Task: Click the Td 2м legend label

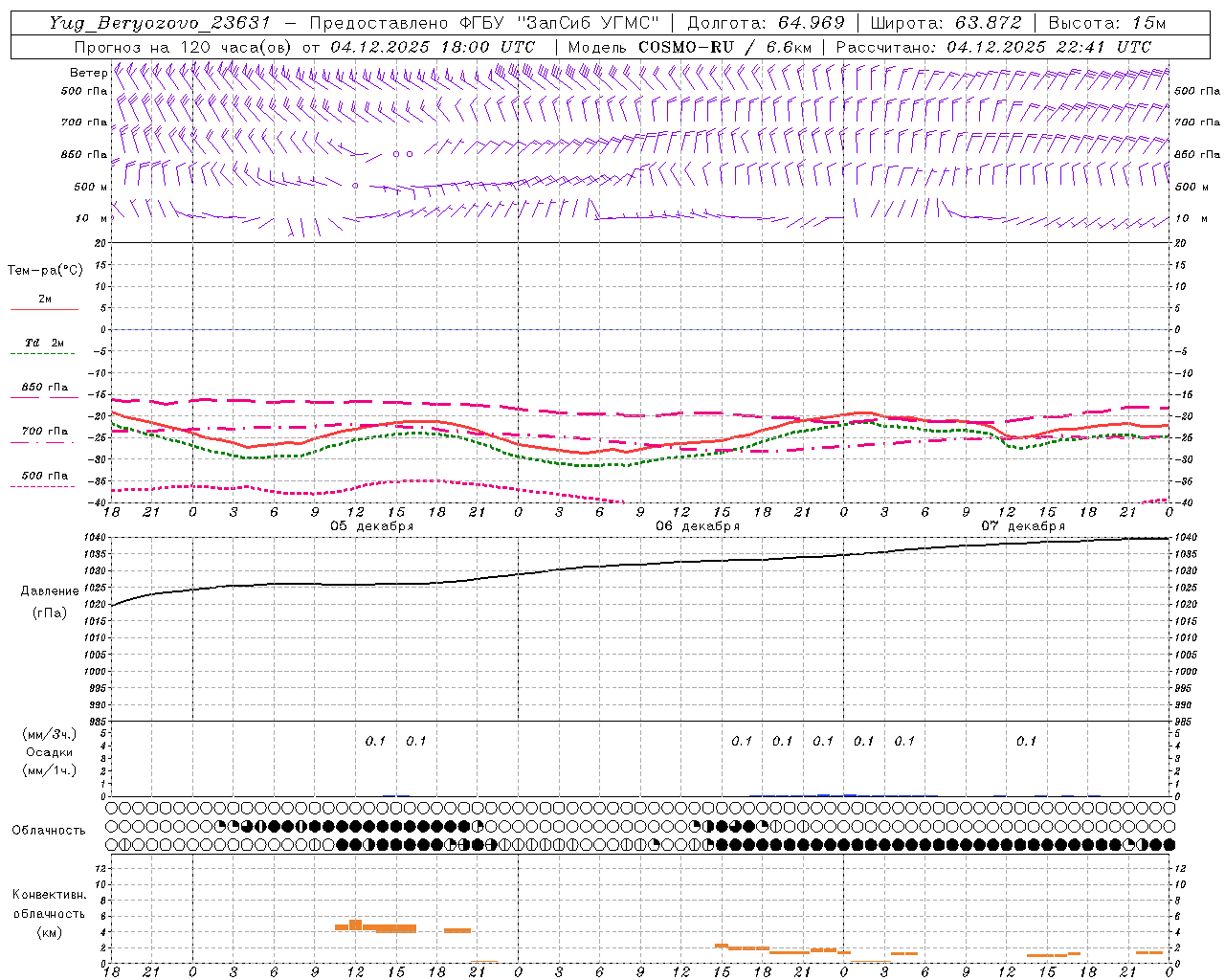Action: click(44, 343)
